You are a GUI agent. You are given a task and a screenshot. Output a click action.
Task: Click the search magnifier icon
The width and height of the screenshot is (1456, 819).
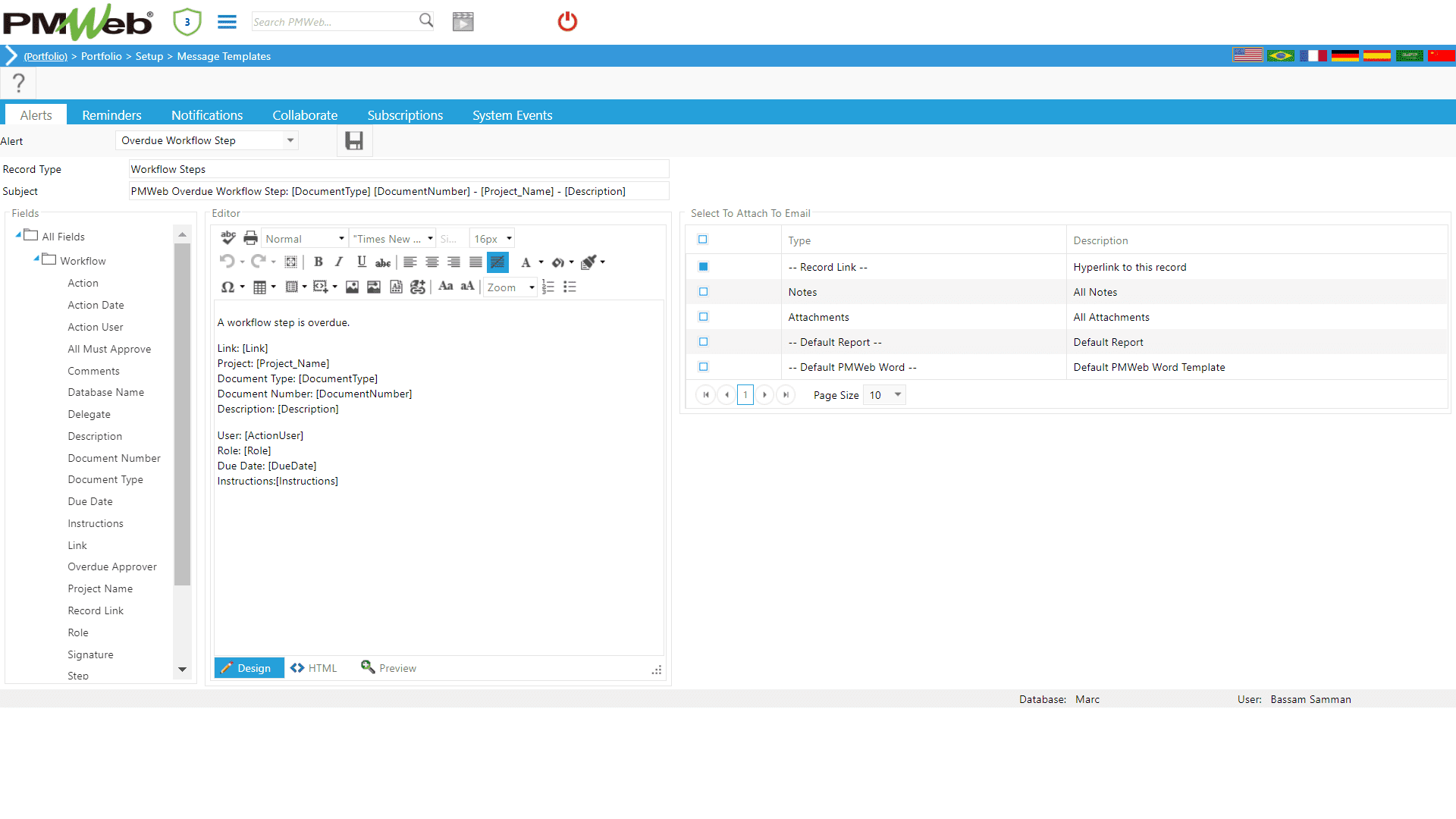[426, 20]
